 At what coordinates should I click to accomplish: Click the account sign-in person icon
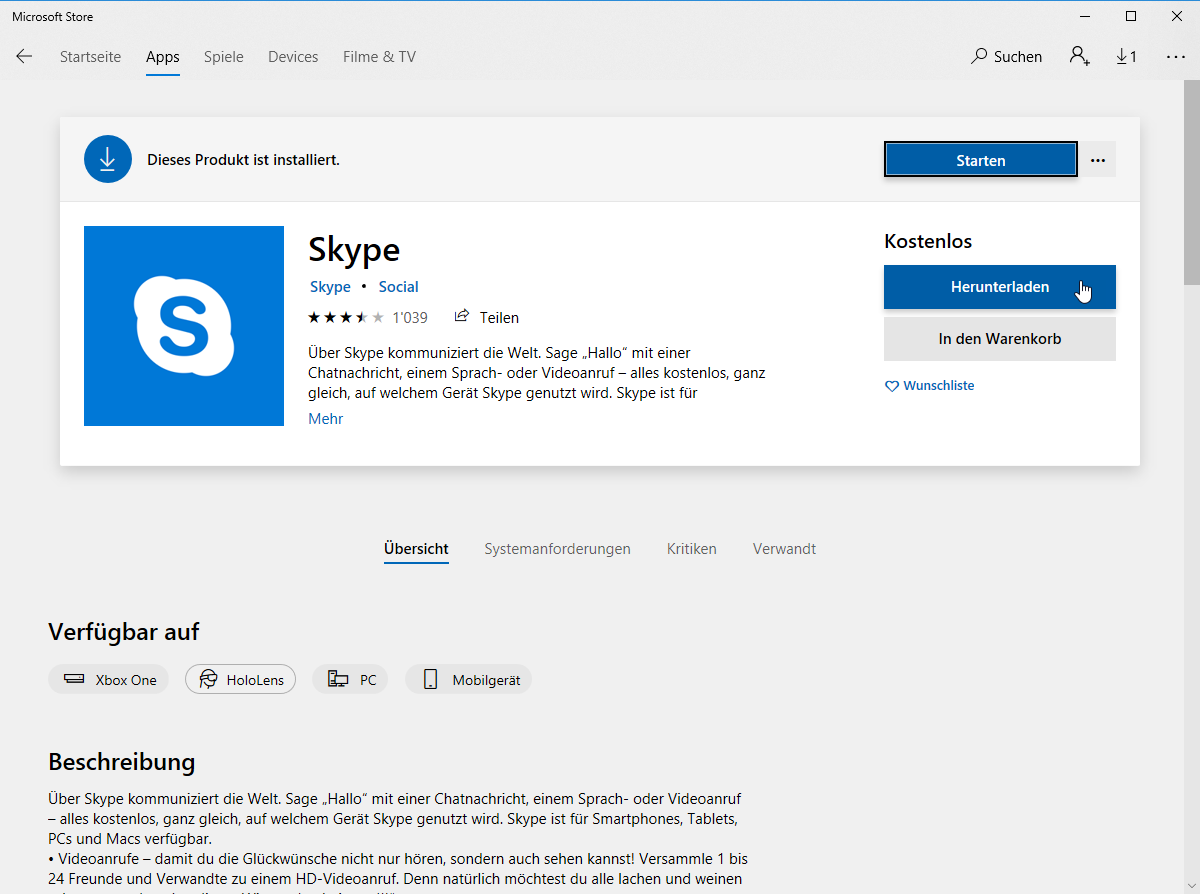coord(1079,56)
